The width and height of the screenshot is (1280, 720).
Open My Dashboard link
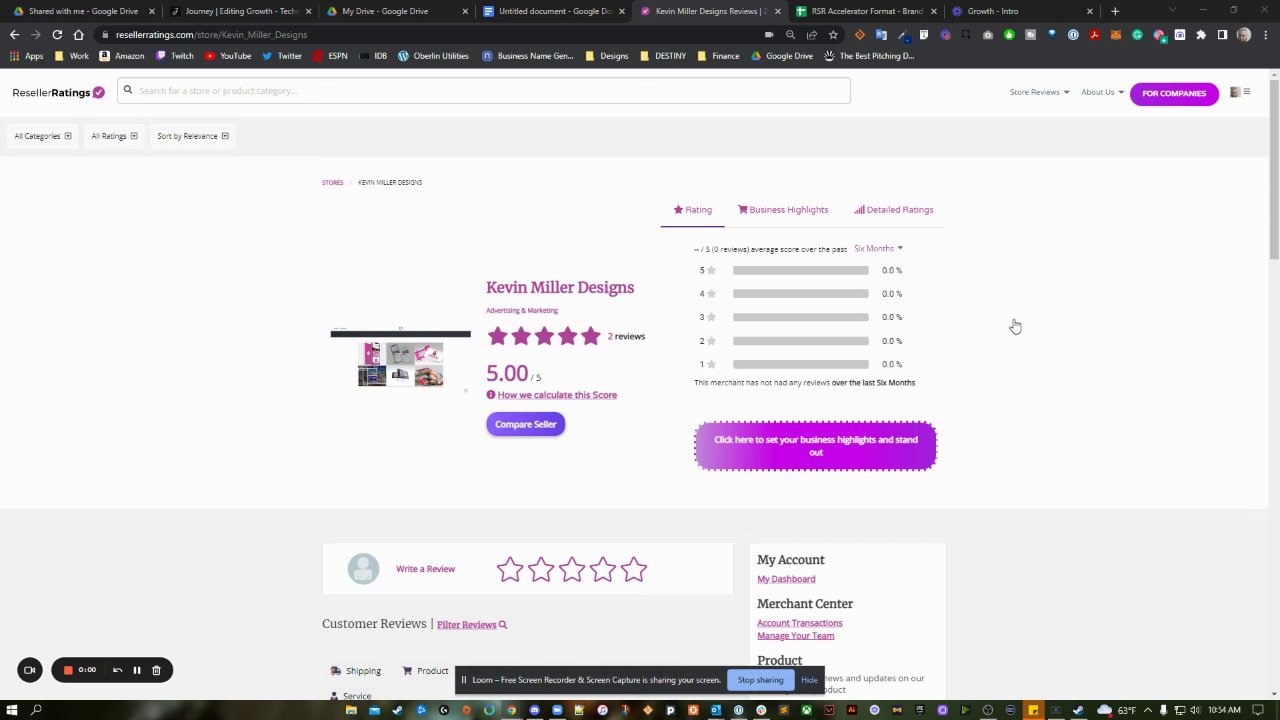(x=786, y=579)
